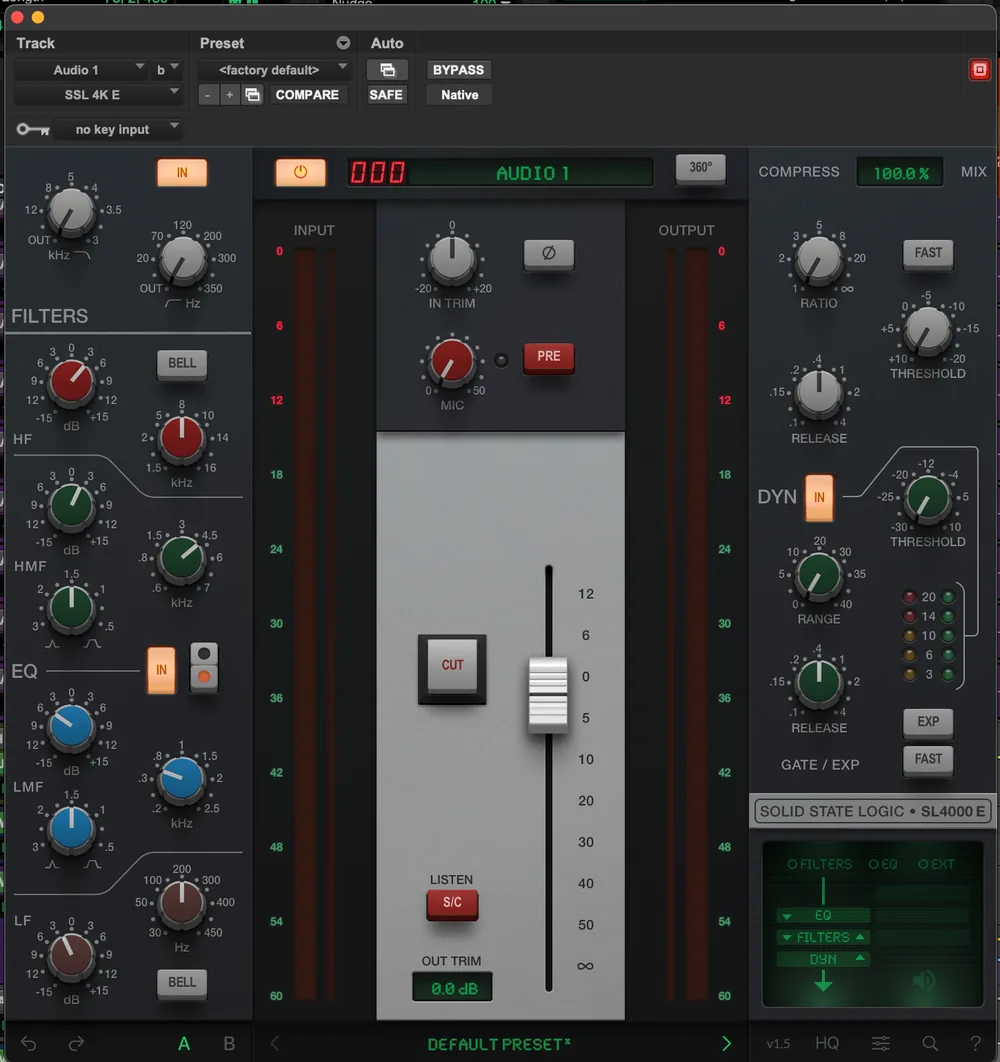
Task: Open the settings sliders icon at the bottom
Action: 881,1044
